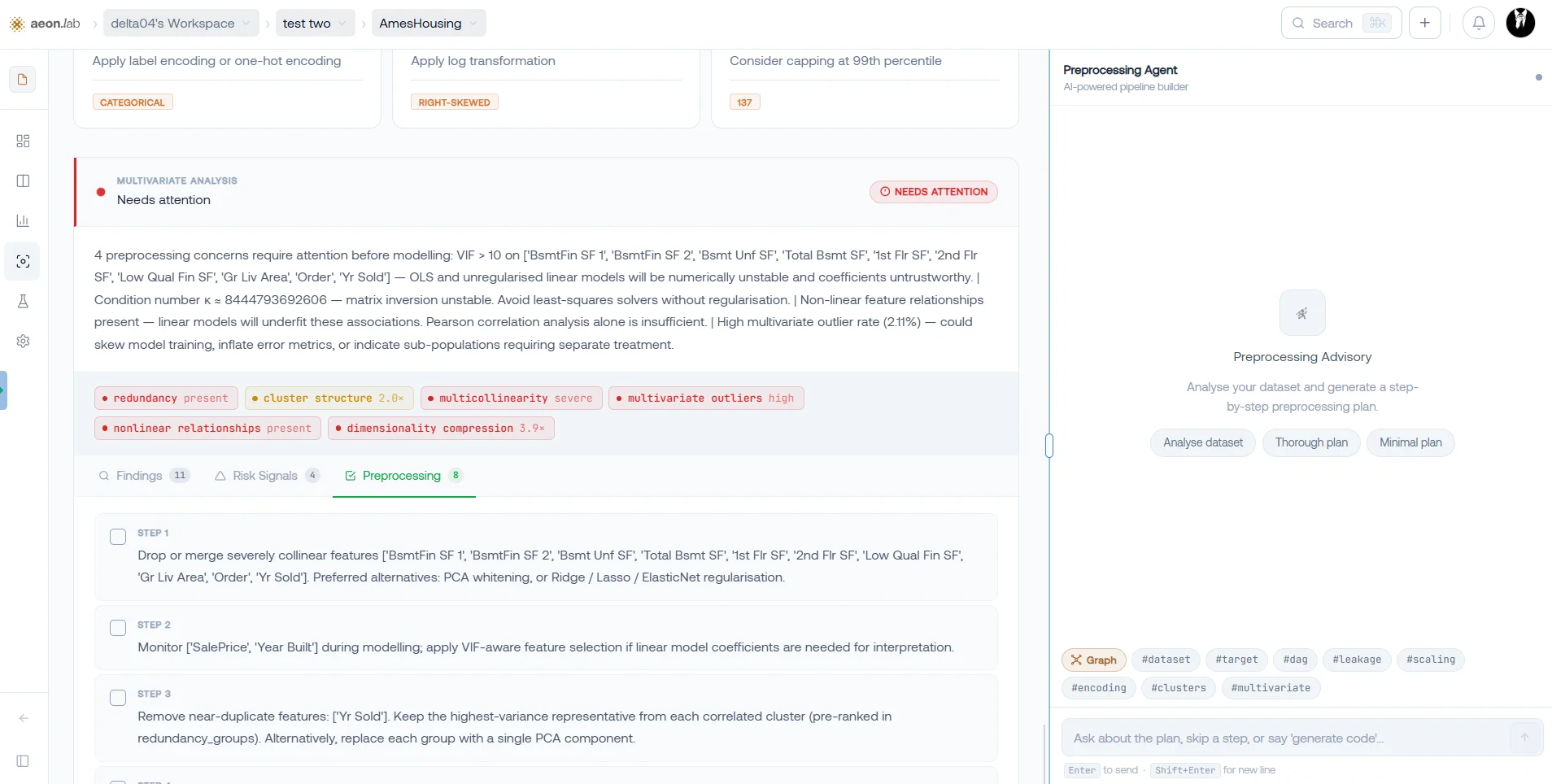Click the RIGHT-SKEWED label
This screenshot has height=784, width=1552.
(x=455, y=102)
